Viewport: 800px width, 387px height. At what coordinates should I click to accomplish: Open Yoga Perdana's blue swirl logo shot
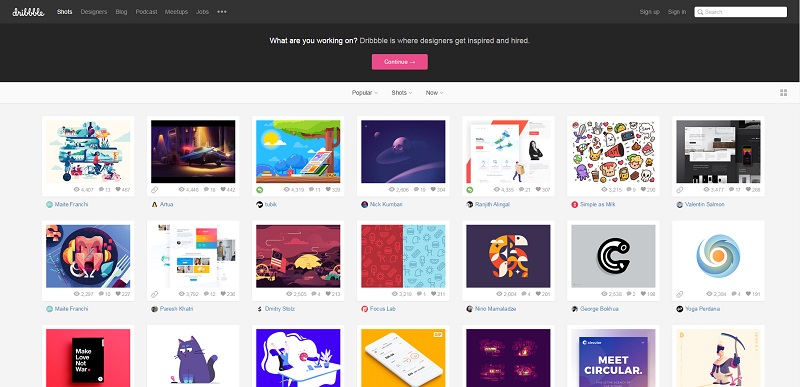[x=718, y=256]
